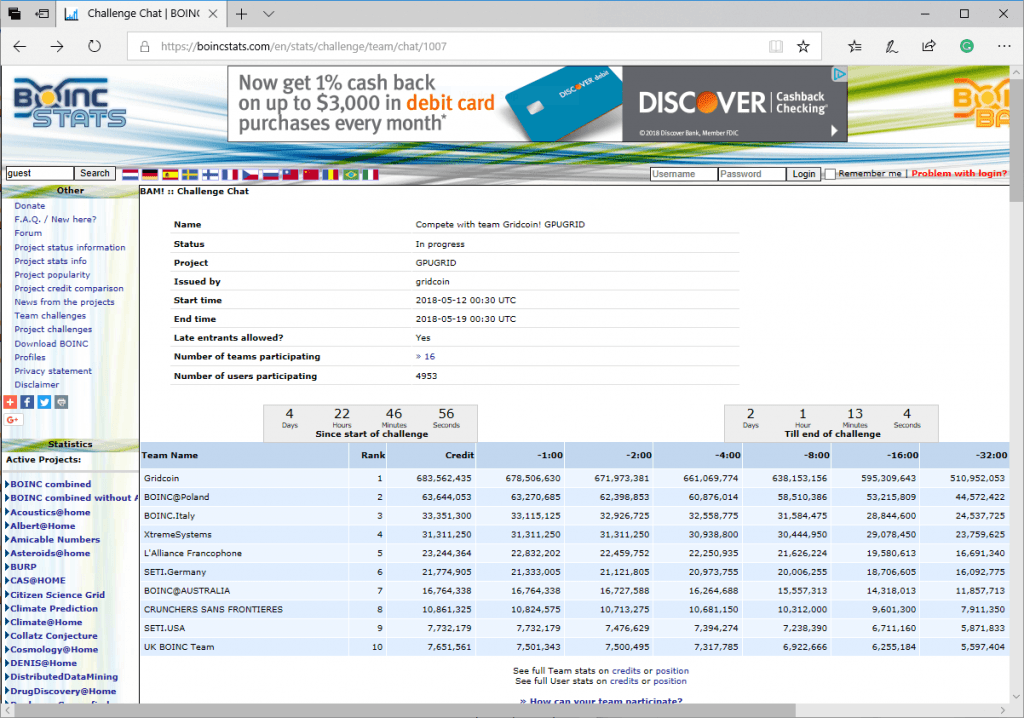Viewport: 1024px width, 718px height.
Task: Open Download BOINC sidebar link
Action: (52, 344)
